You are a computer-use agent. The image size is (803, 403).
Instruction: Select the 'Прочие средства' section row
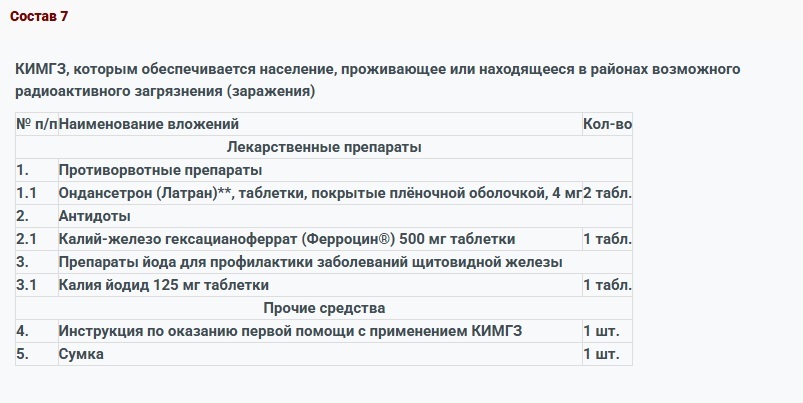click(x=324, y=308)
